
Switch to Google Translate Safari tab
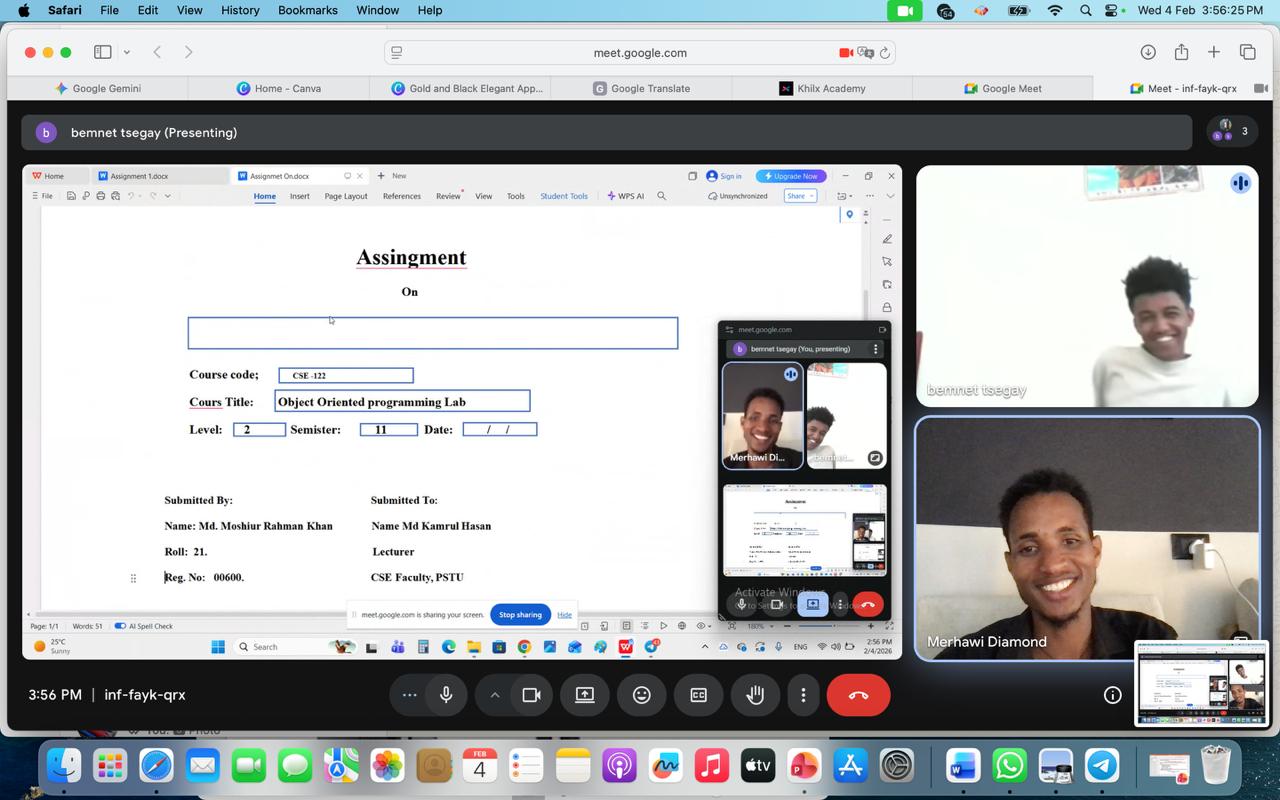(x=641, y=88)
